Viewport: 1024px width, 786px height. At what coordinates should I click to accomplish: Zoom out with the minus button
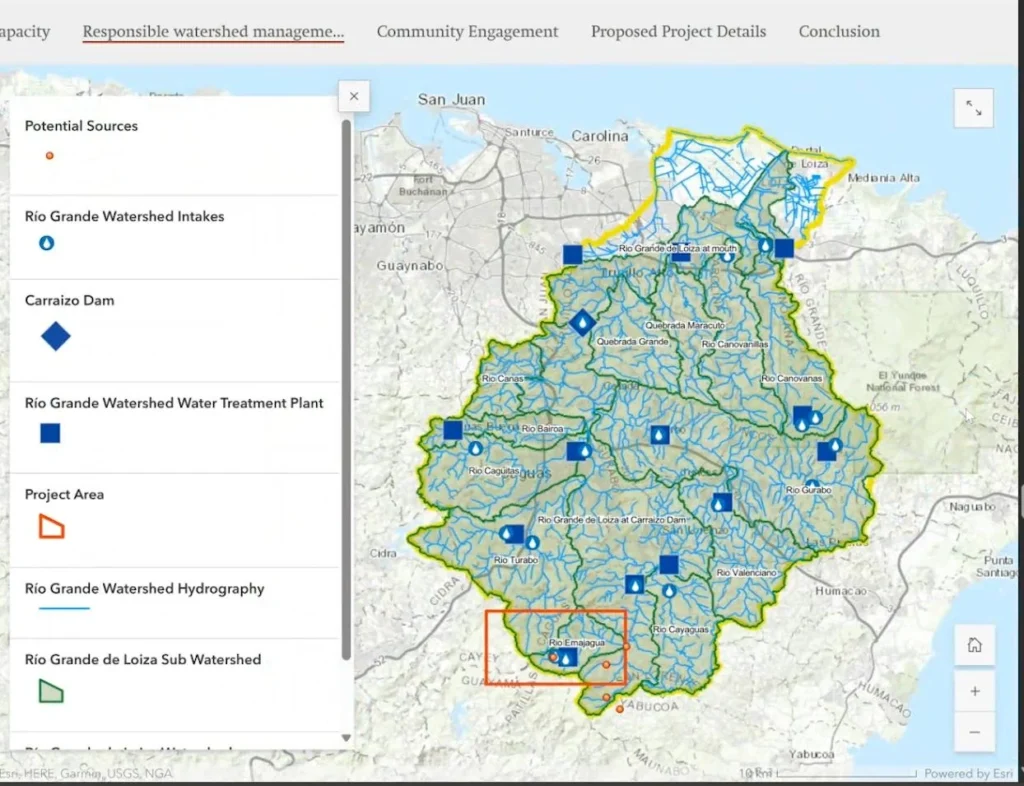(974, 733)
